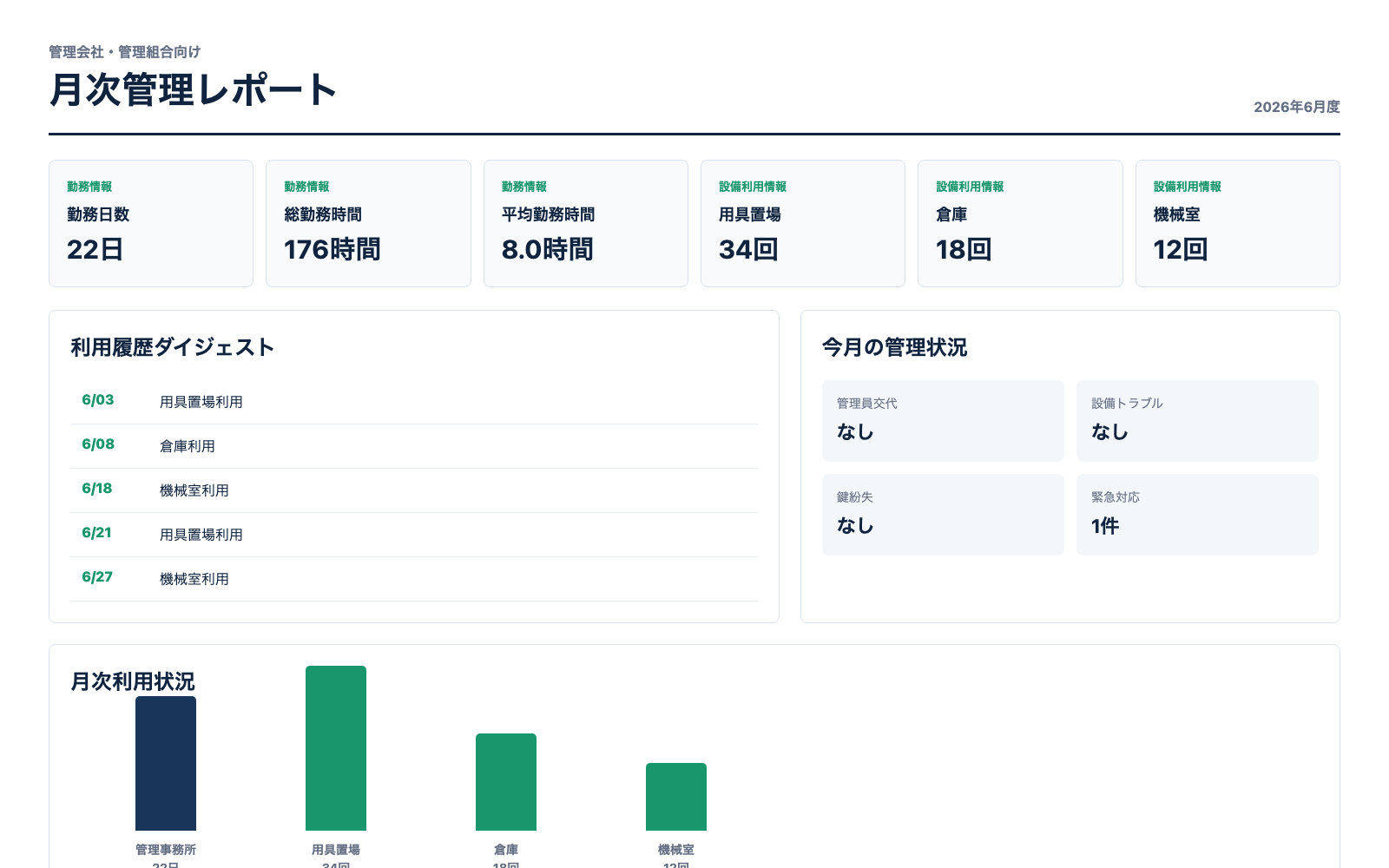
Task: Click the 倉庫 chart axis label
Action: tap(506, 850)
